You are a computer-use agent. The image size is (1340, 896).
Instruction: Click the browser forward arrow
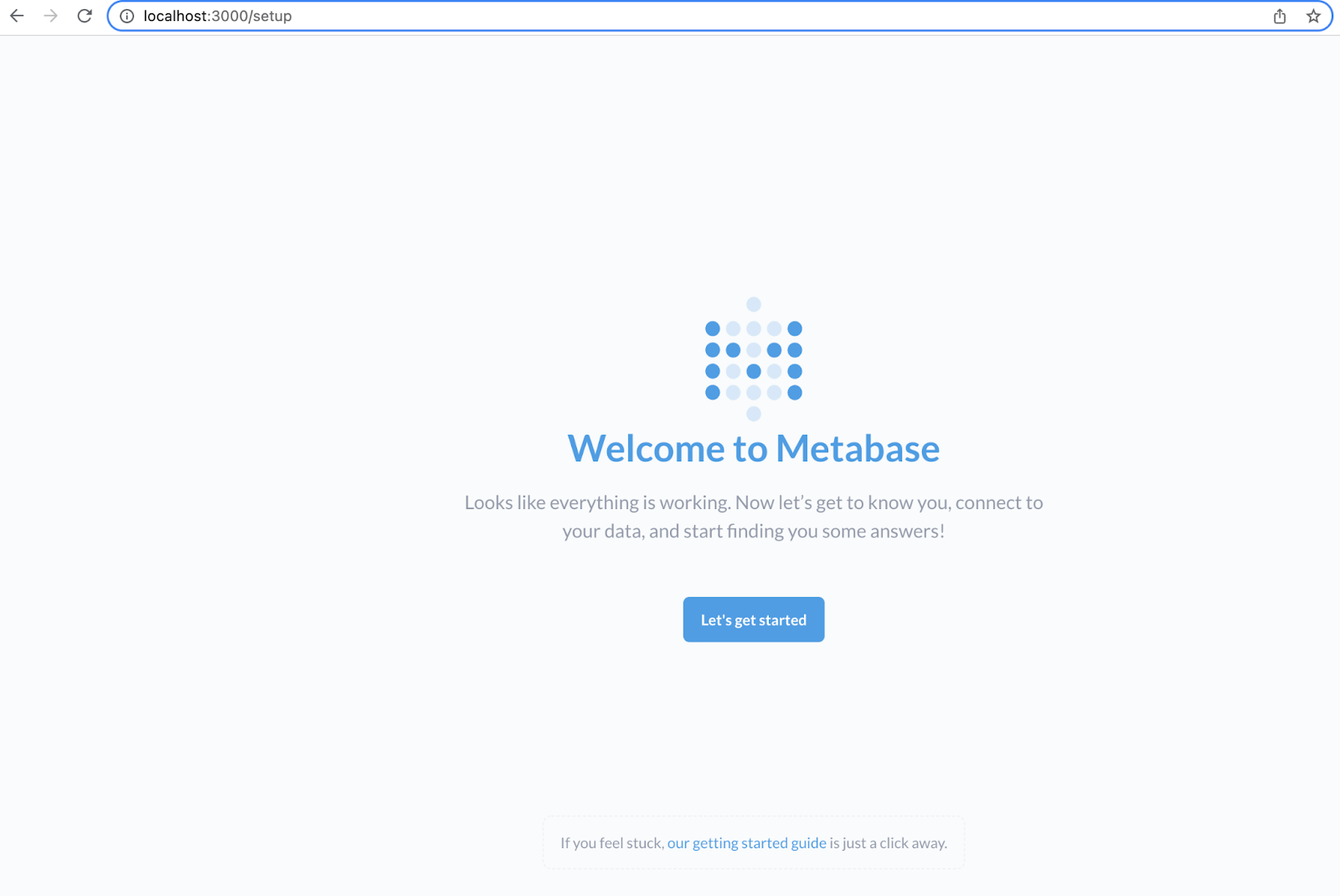51,16
